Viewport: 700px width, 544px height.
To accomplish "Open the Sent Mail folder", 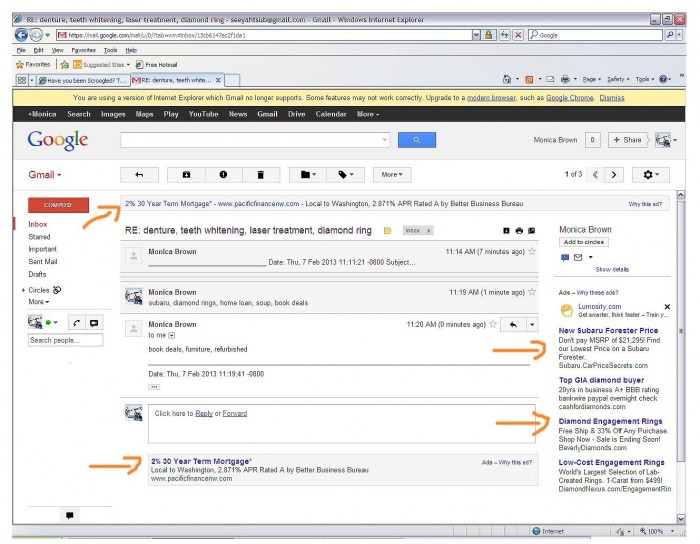I will 43,262.
